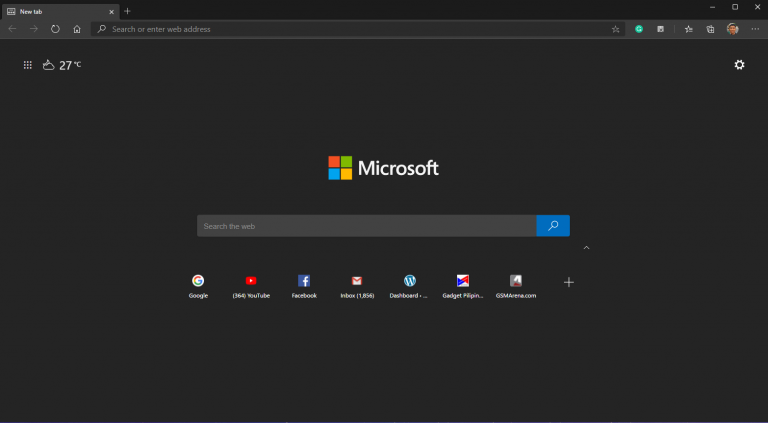Refresh the page using reload button
The height and width of the screenshot is (423, 768).
(55, 29)
